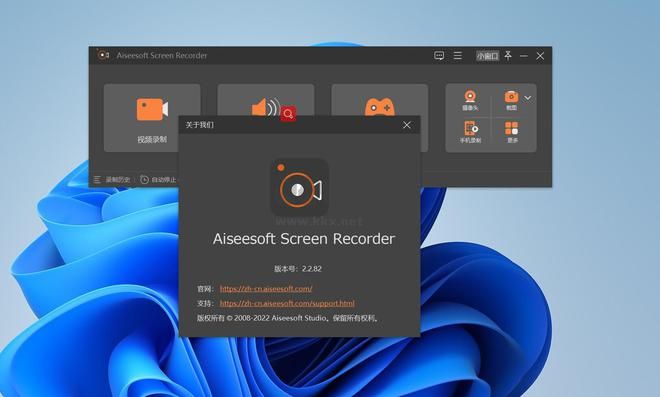Click the large recorder logo in About dialog
This screenshot has height=397, width=660.
pyautogui.click(x=299, y=188)
